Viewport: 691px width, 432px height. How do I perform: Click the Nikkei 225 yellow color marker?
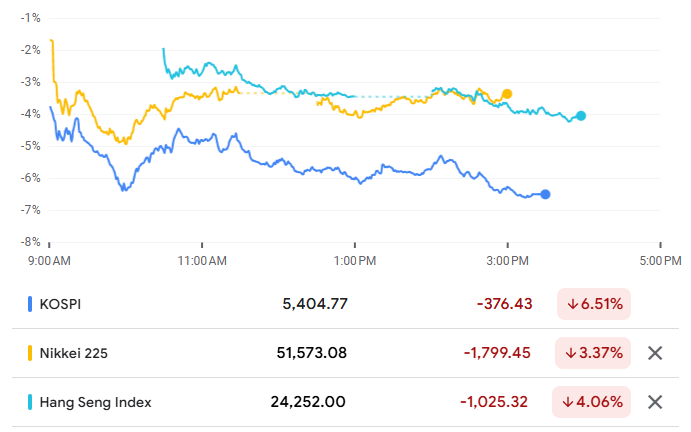point(29,352)
